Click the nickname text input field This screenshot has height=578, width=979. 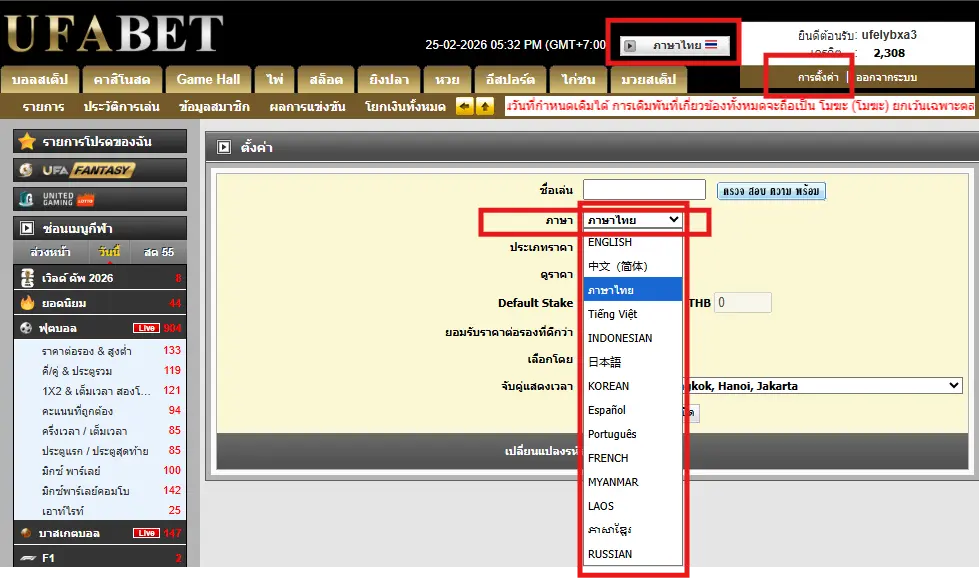coord(644,190)
